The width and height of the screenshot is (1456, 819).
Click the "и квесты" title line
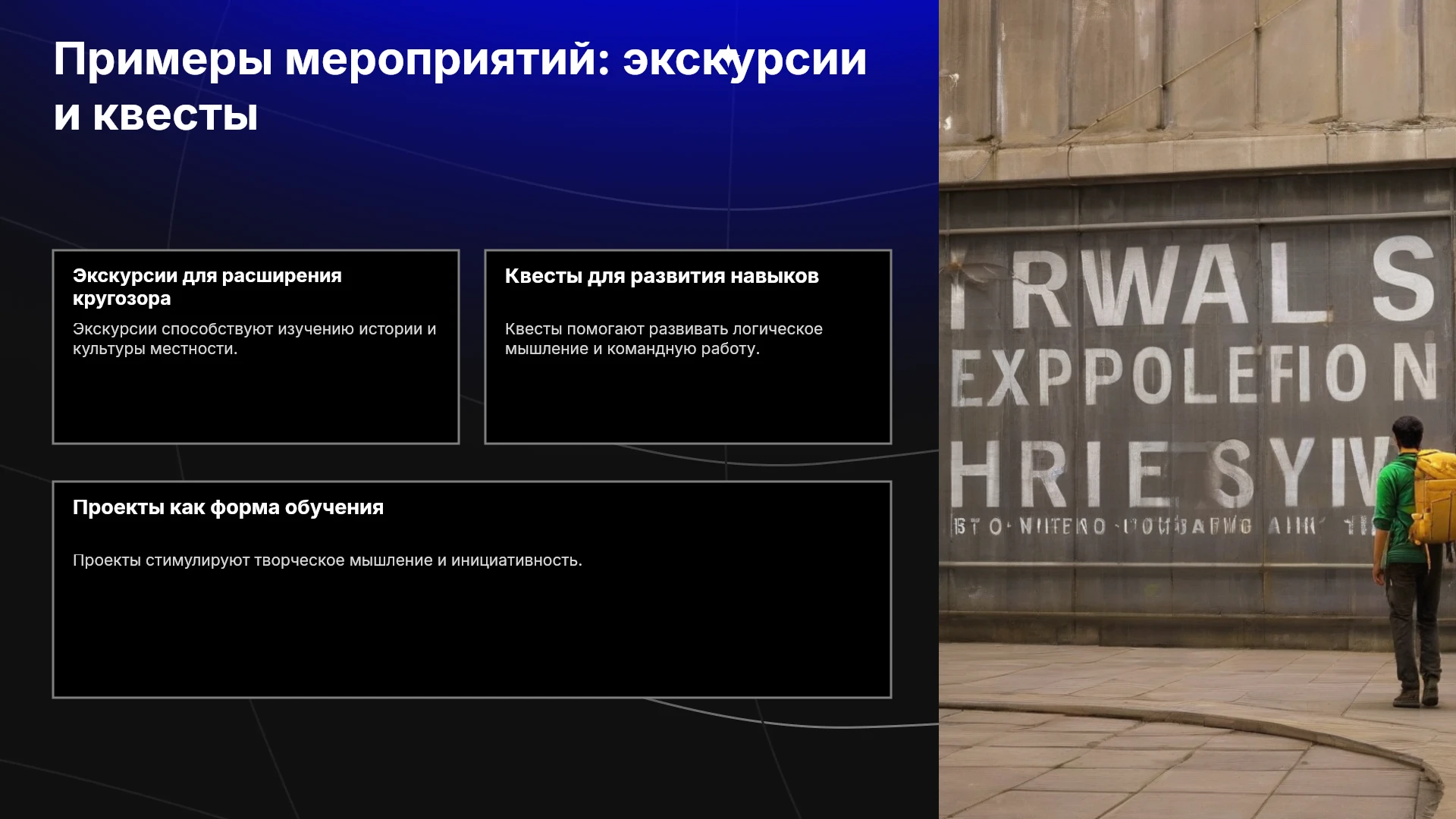coord(155,115)
